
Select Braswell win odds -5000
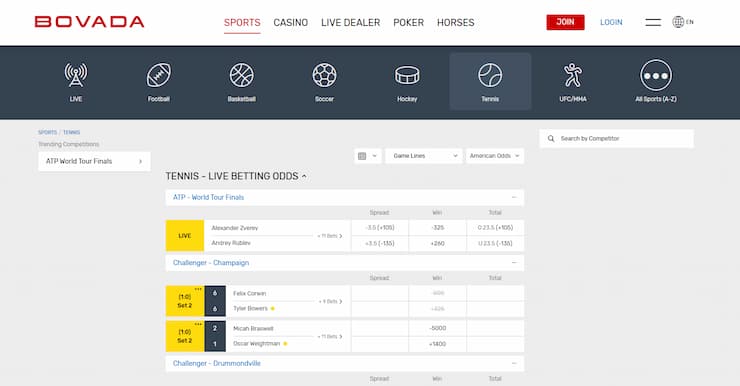(437, 328)
